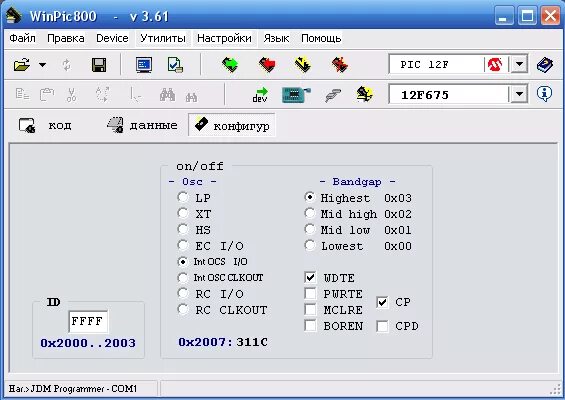
Task: Click the ID field showing FFFF
Action: (88, 321)
